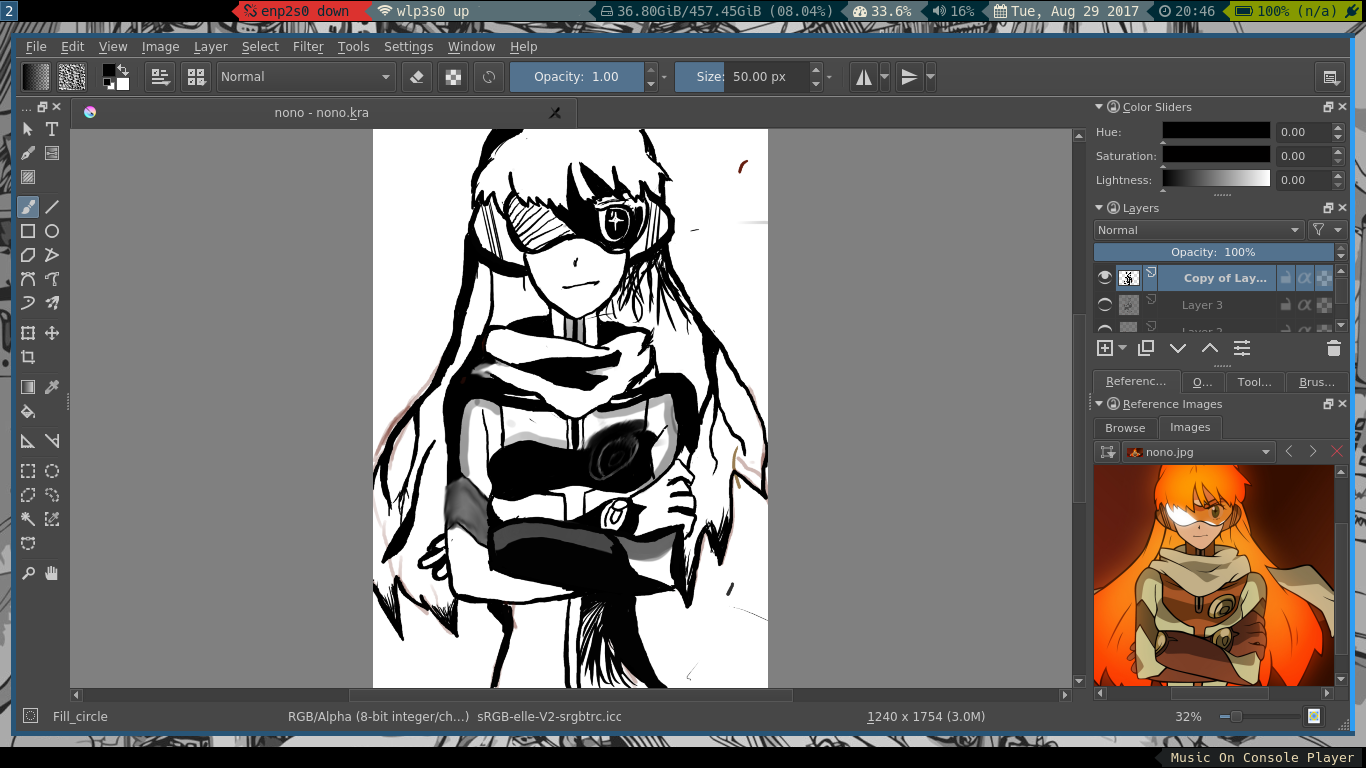Switch to the Browse tab
Image resolution: width=1366 pixels, height=768 pixels.
click(x=1125, y=428)
